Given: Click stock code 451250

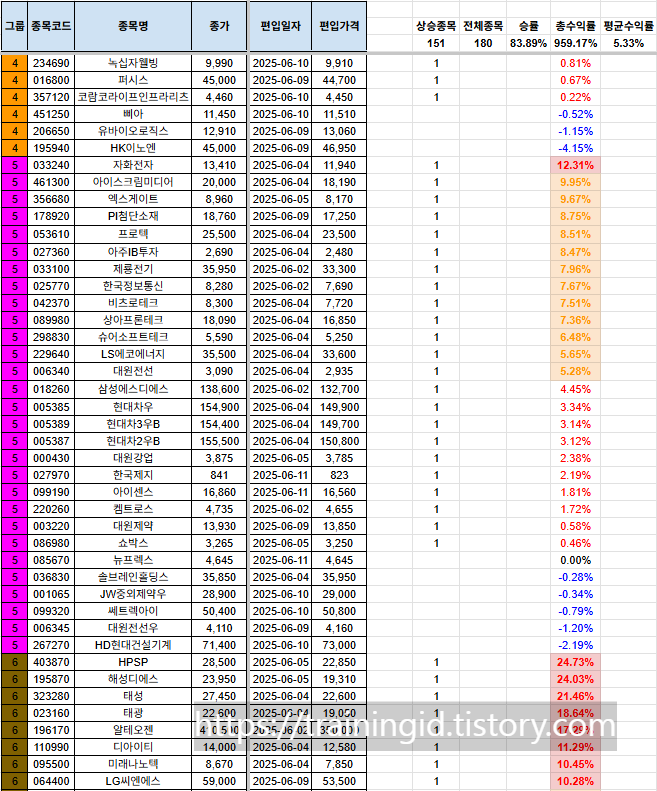Looking at the screenshot, I should tap(51, 114).
